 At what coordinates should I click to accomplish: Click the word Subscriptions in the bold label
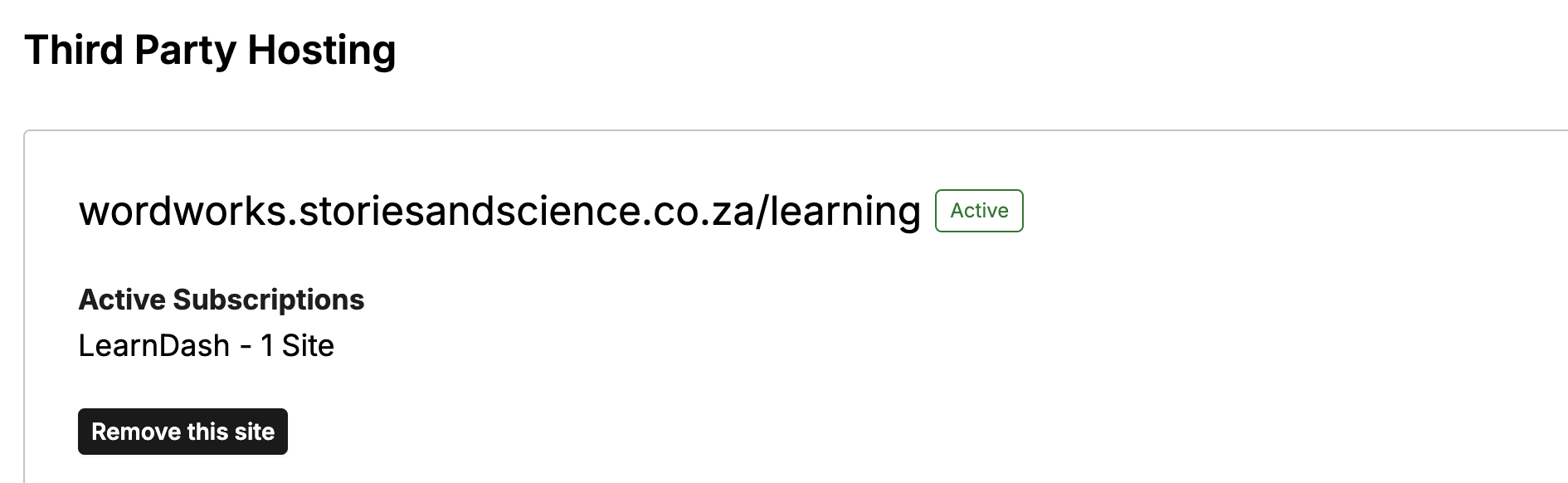click(268, 300)
